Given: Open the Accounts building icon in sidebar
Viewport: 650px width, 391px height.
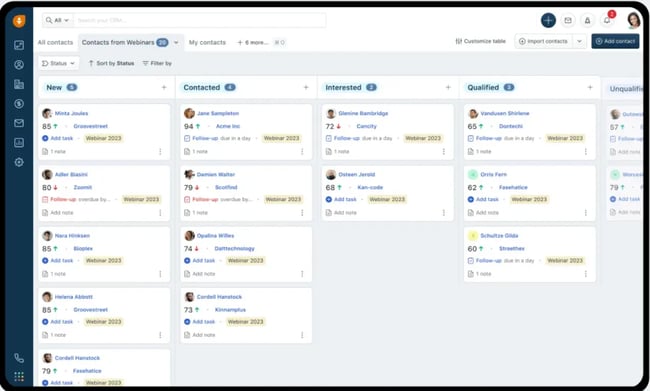Looking at the screenshot, I should tap(19, 84).
